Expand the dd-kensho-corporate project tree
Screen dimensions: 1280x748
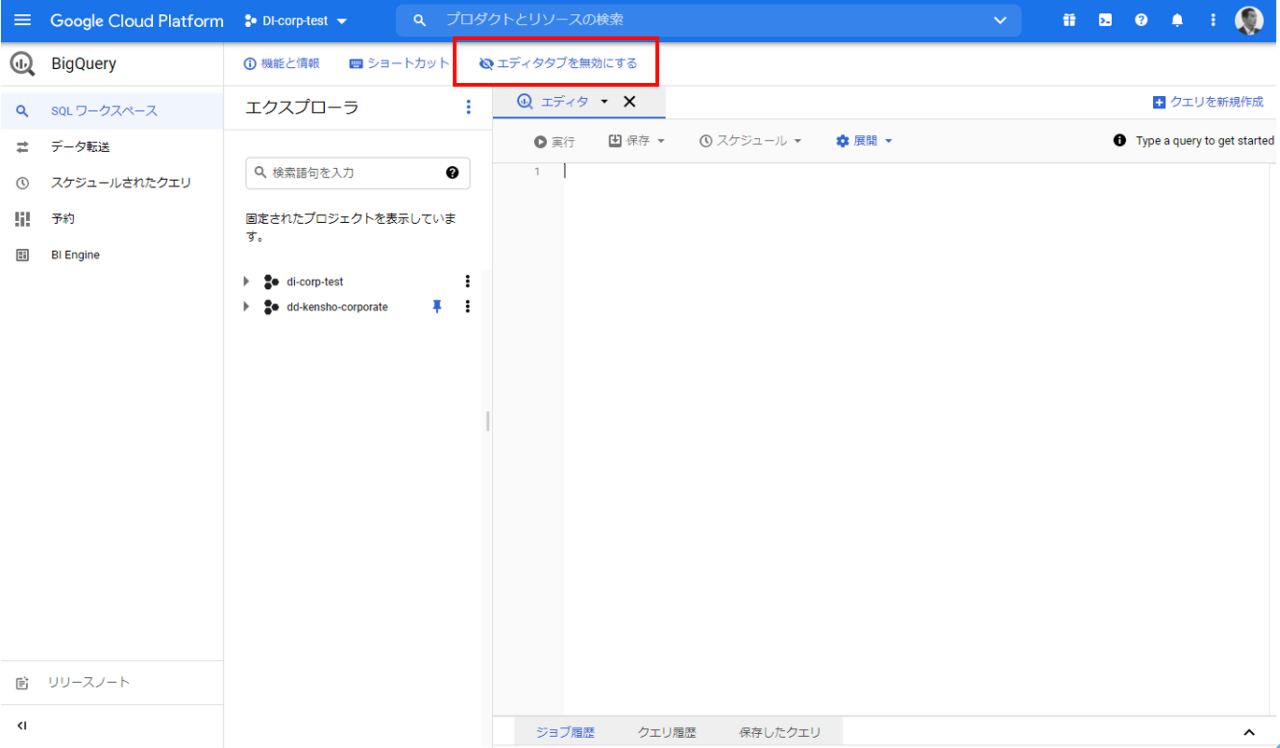[247, 307]
